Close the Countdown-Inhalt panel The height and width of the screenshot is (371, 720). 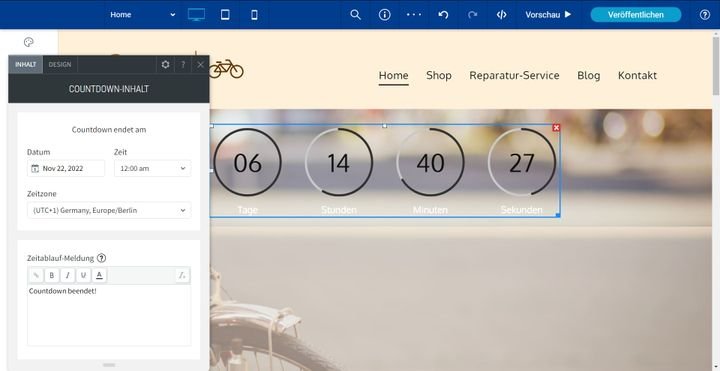(200, 65)
